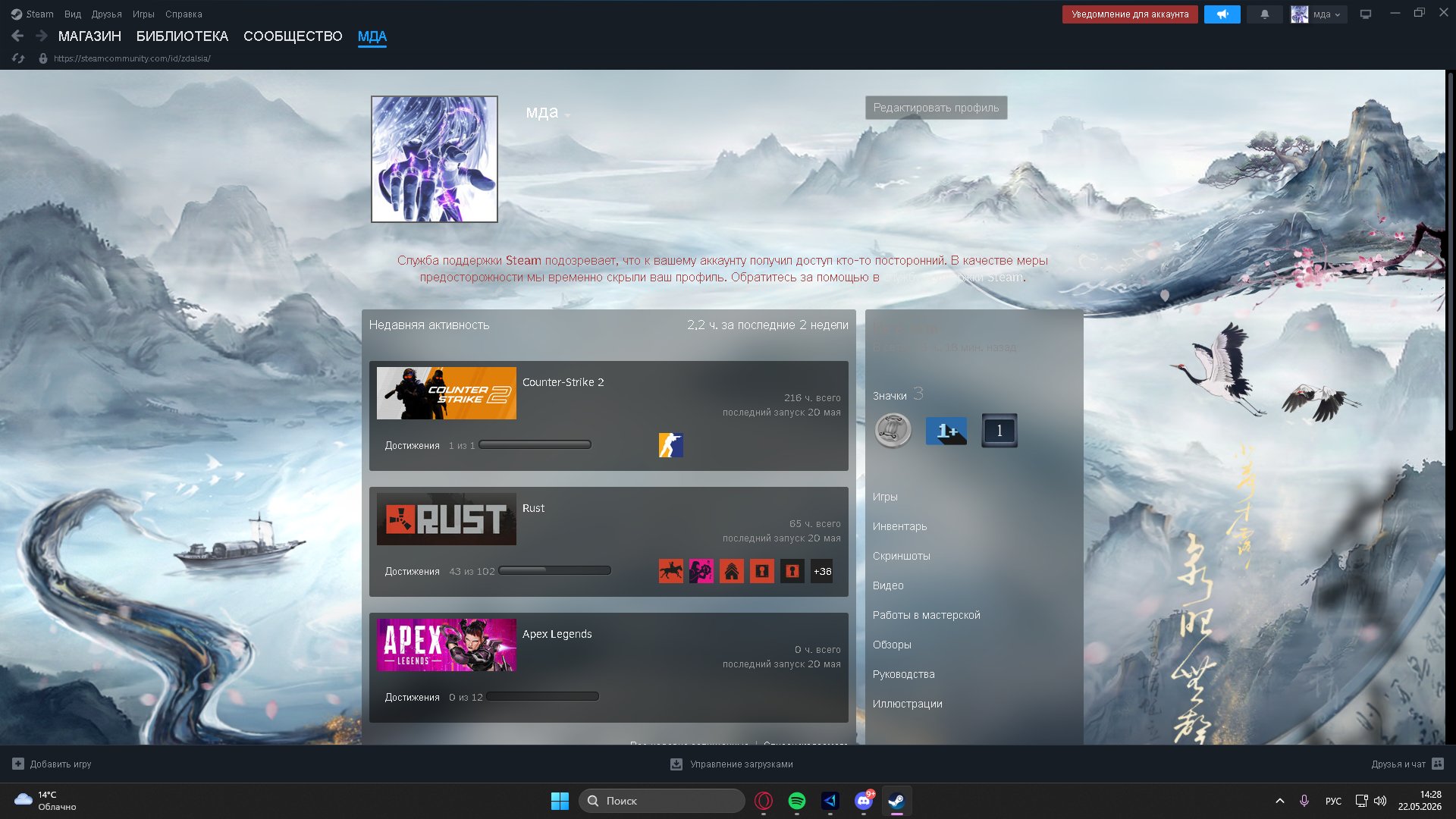This screenshot has height=819, width=1456.
Task: Open Spotify from the taskbar
Action: point(797,801)
